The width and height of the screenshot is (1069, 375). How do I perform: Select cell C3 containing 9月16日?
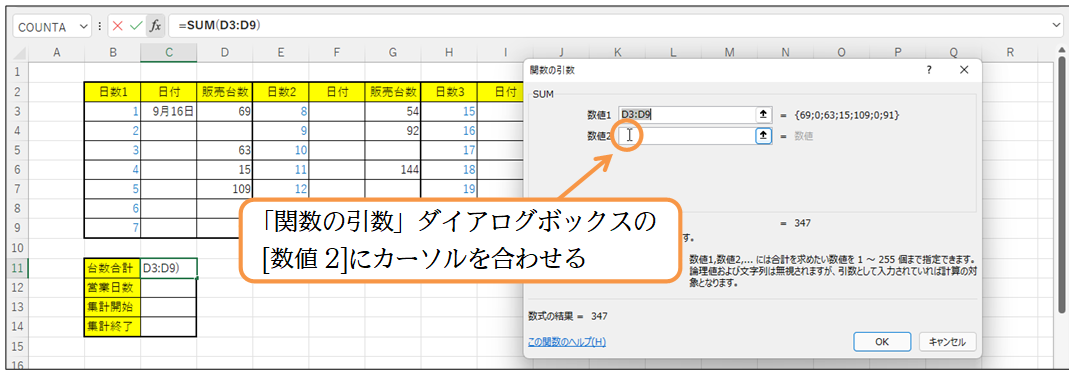[x=168, y=111]
